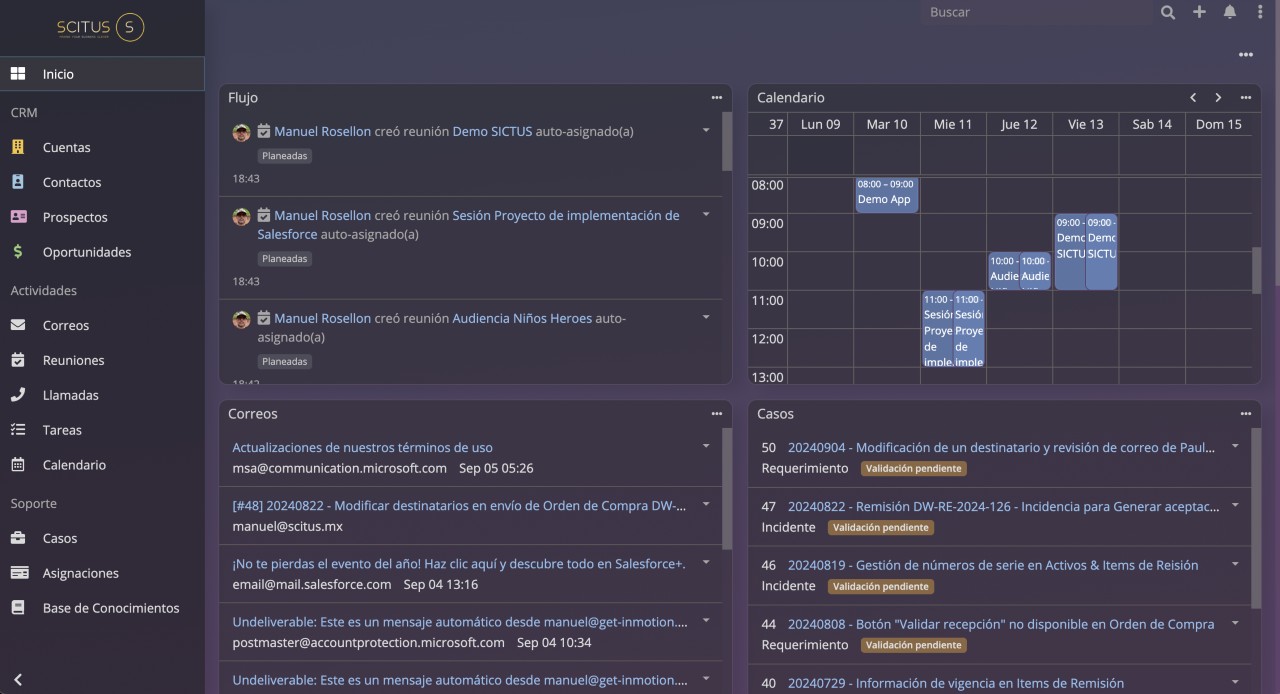Click the Asignaciones icon
Image resolution: width=1280 pixels, height=694 pixels.
click(19, 573)
